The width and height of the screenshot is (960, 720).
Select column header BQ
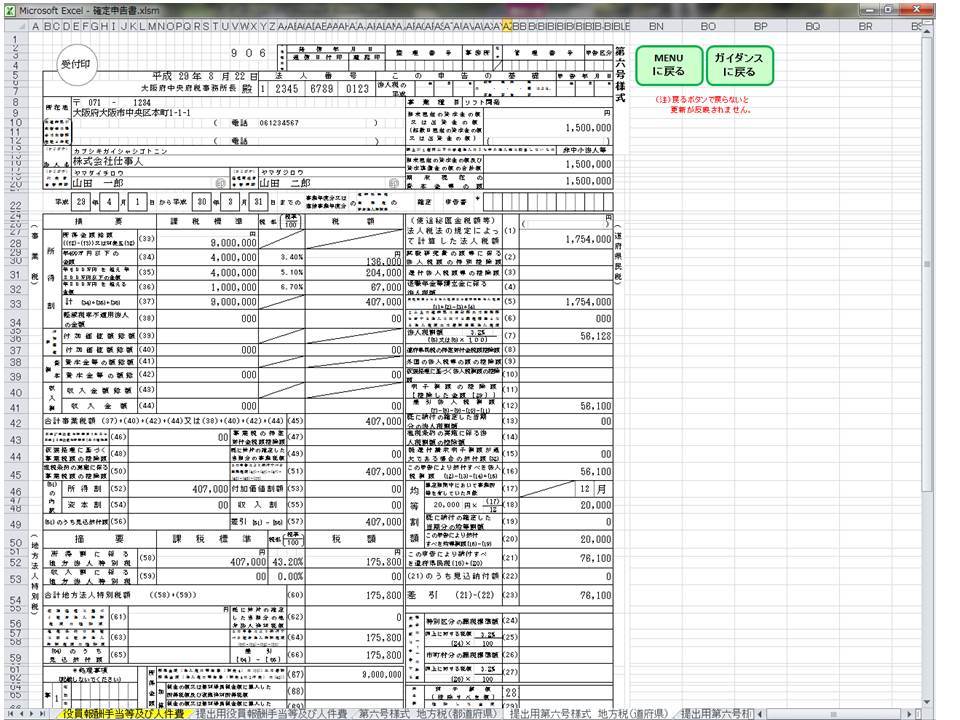click(x=812, y=26)
